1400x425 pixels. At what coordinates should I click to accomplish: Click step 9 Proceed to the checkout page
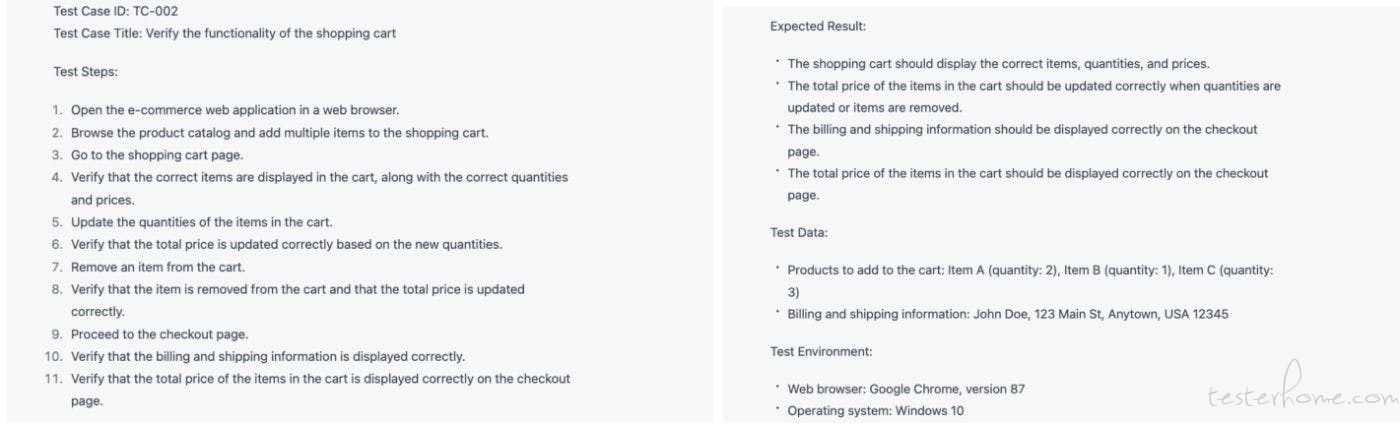150,334
